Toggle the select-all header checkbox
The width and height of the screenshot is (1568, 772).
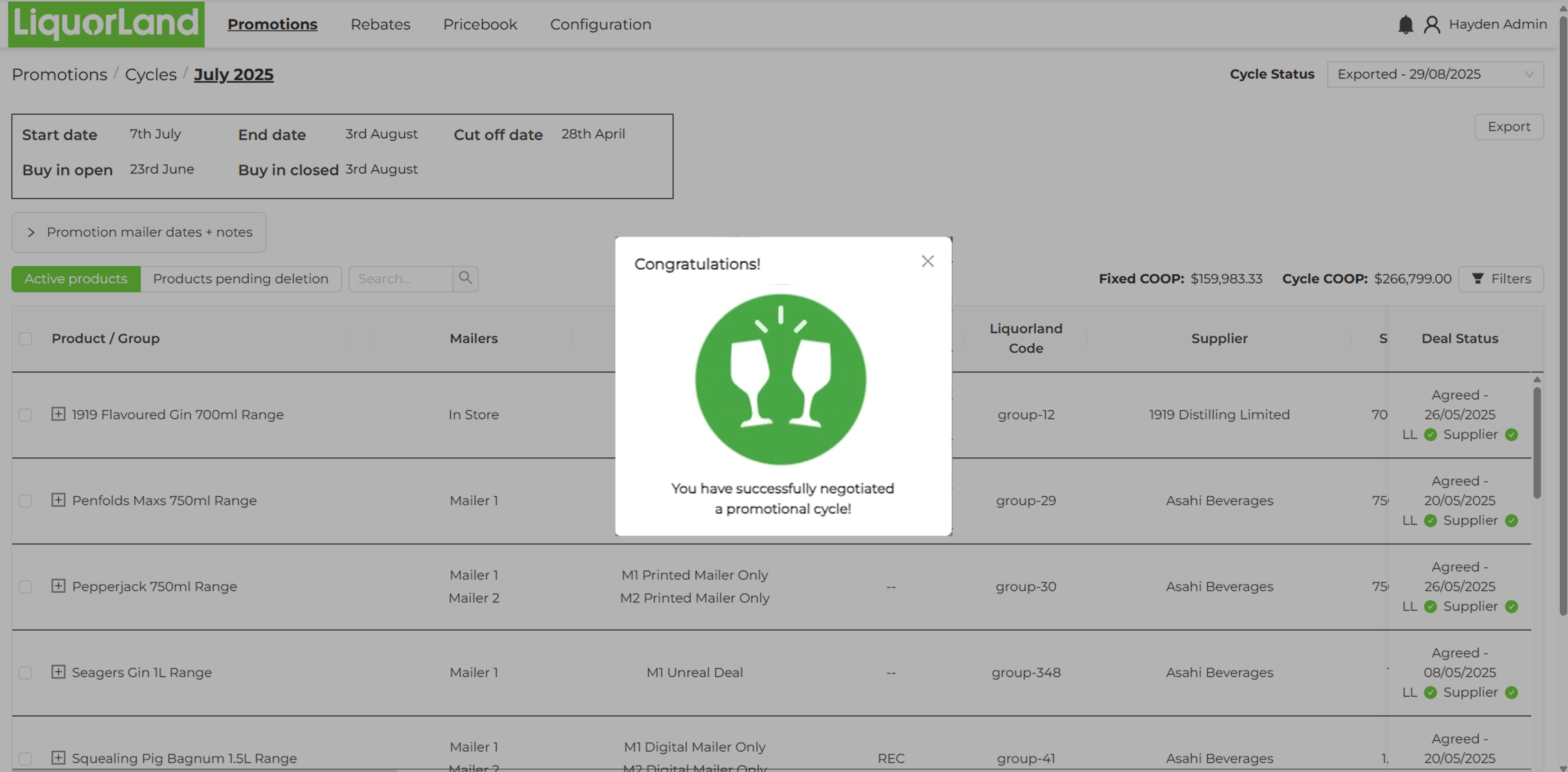click(x=25, y=339)
